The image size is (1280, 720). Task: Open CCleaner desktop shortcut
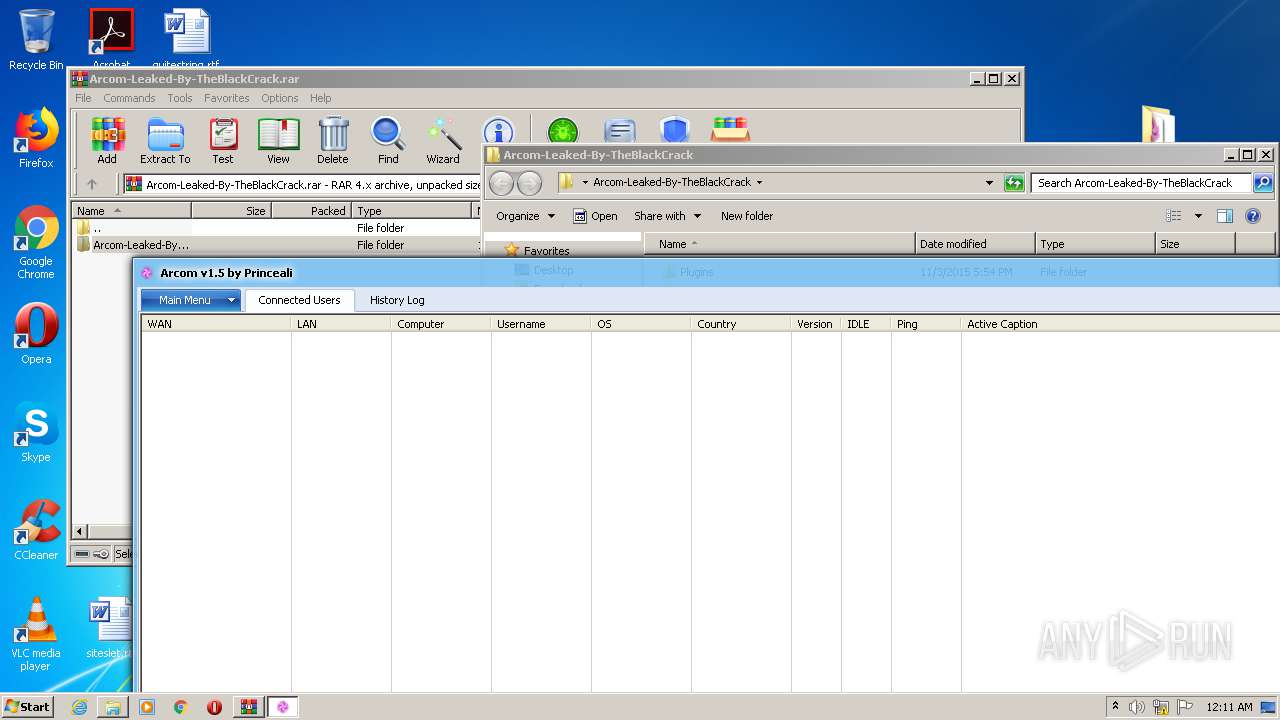pos(36,530)
